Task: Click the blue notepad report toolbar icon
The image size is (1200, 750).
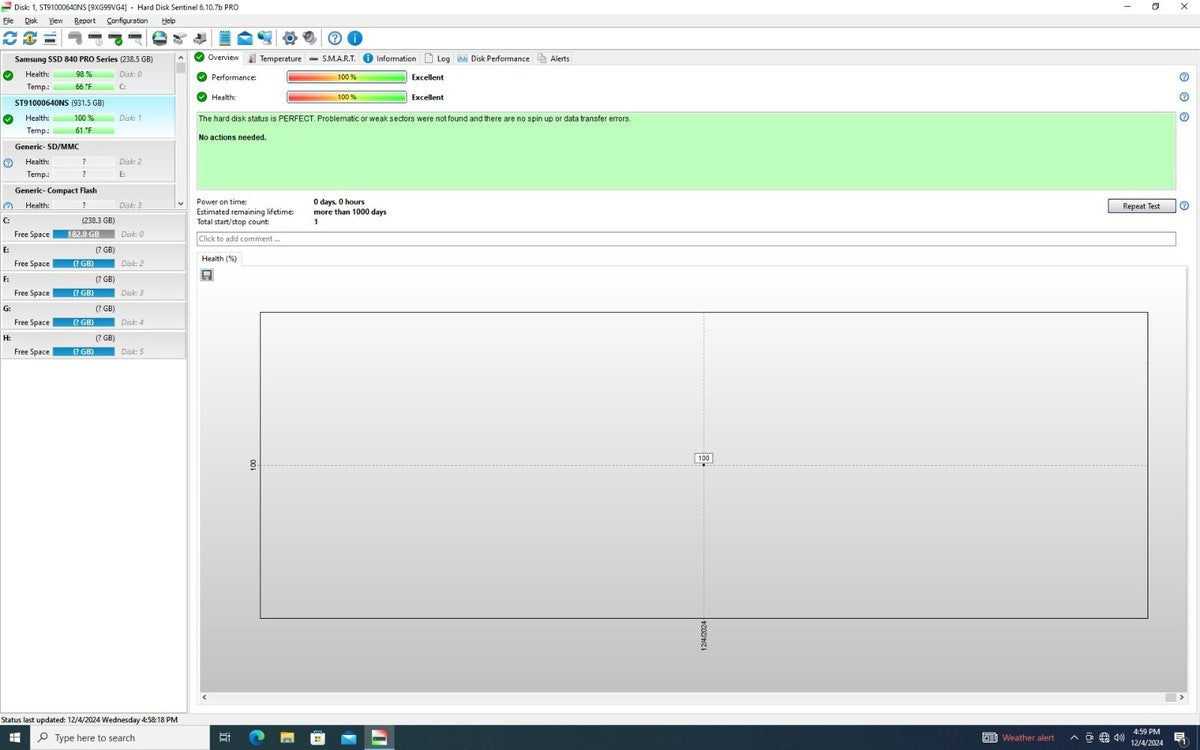Action: tap(225, 38)
